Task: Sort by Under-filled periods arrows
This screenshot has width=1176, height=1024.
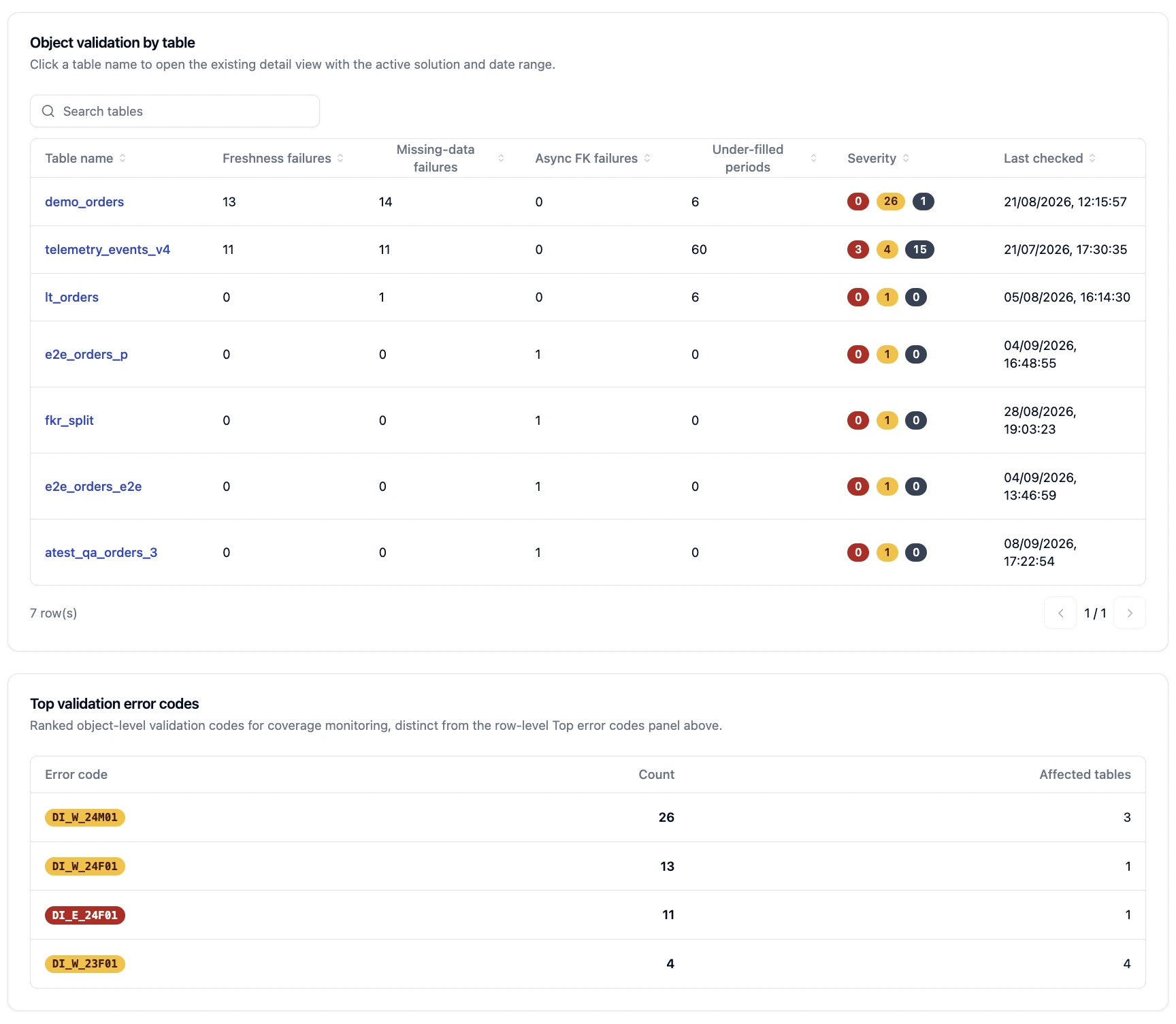Action: coord(813,158)
